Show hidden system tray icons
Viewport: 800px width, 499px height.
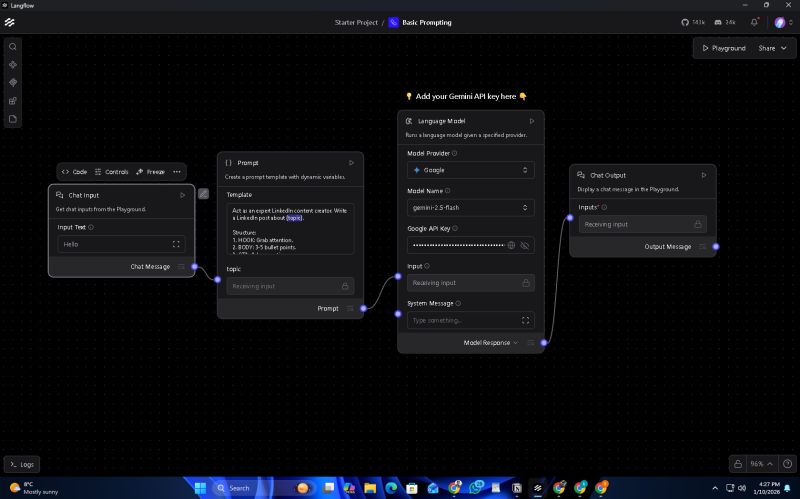[714, 488]
